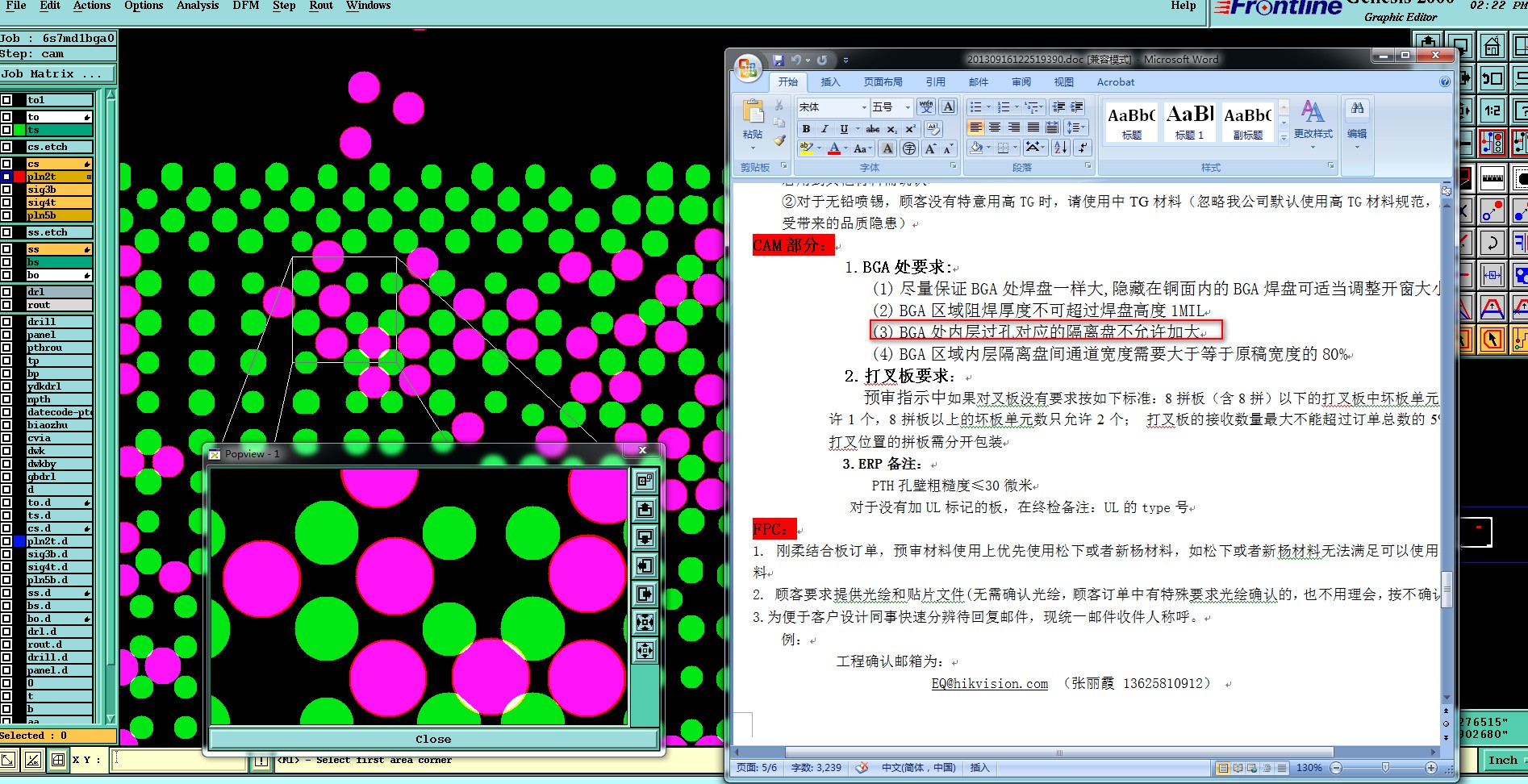1528x784 pixels.
Task: Toggle visibility box for layer drill
Action: [6, 322]
